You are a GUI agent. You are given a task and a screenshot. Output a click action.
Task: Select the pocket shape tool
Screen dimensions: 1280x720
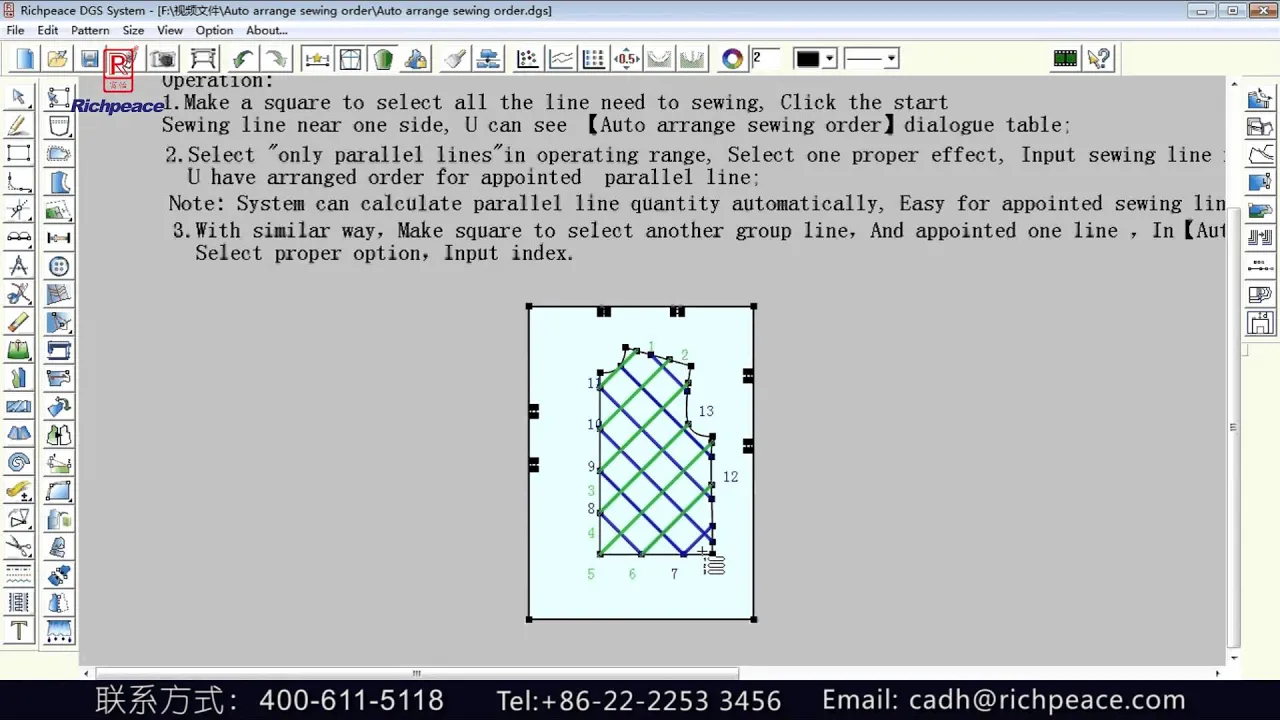[59, 125]
